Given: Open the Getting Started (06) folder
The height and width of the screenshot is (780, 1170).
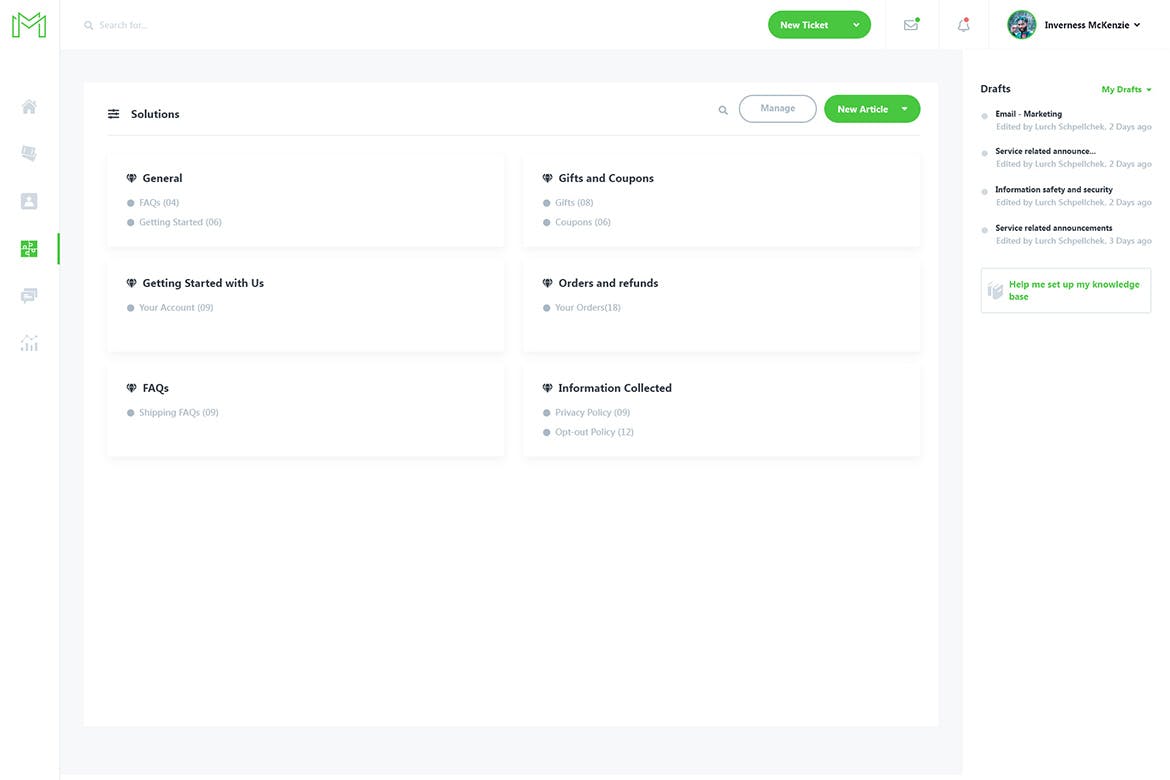Looking at the screenshot, I should [x=180, y=222].
